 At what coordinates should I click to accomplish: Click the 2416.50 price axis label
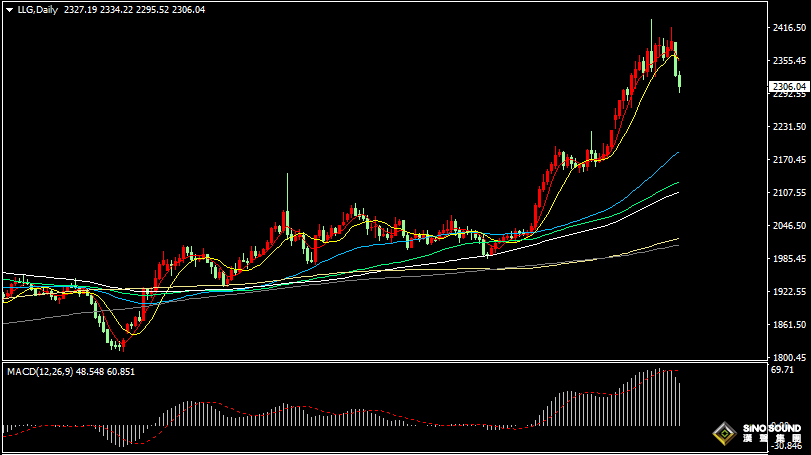tap(789, 29)
